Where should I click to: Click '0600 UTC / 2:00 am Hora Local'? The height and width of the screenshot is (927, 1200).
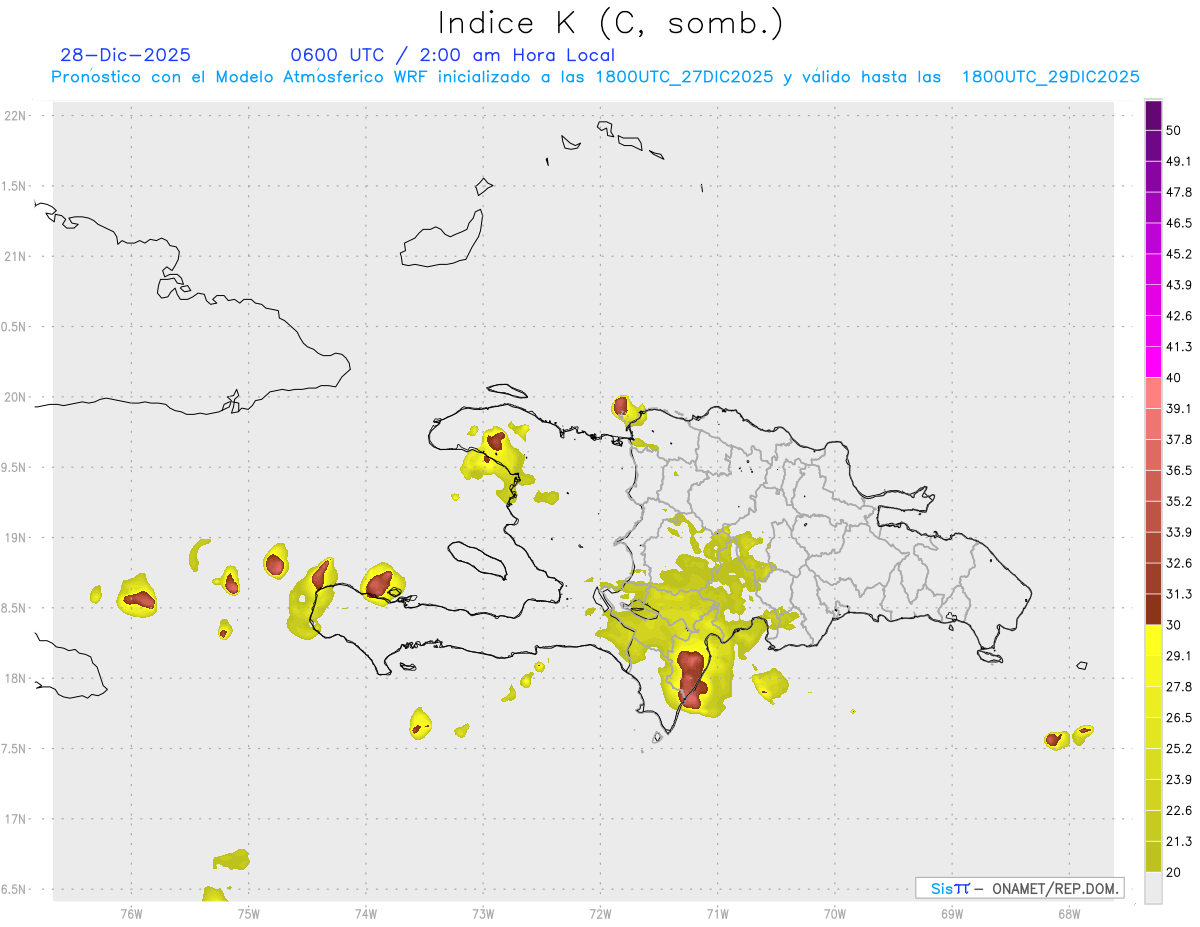452,55
